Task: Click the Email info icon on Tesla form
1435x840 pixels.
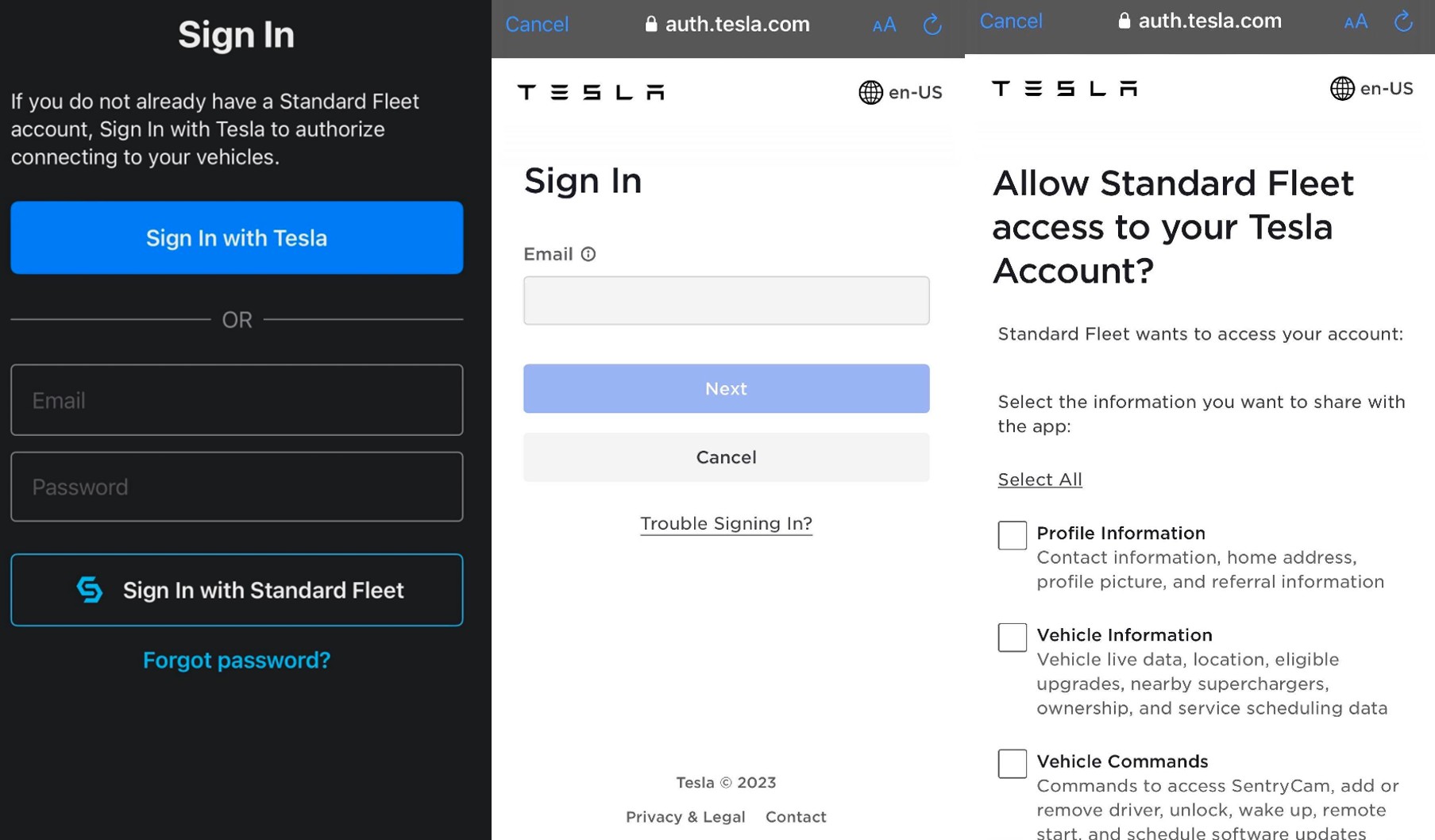Action: 588,254
